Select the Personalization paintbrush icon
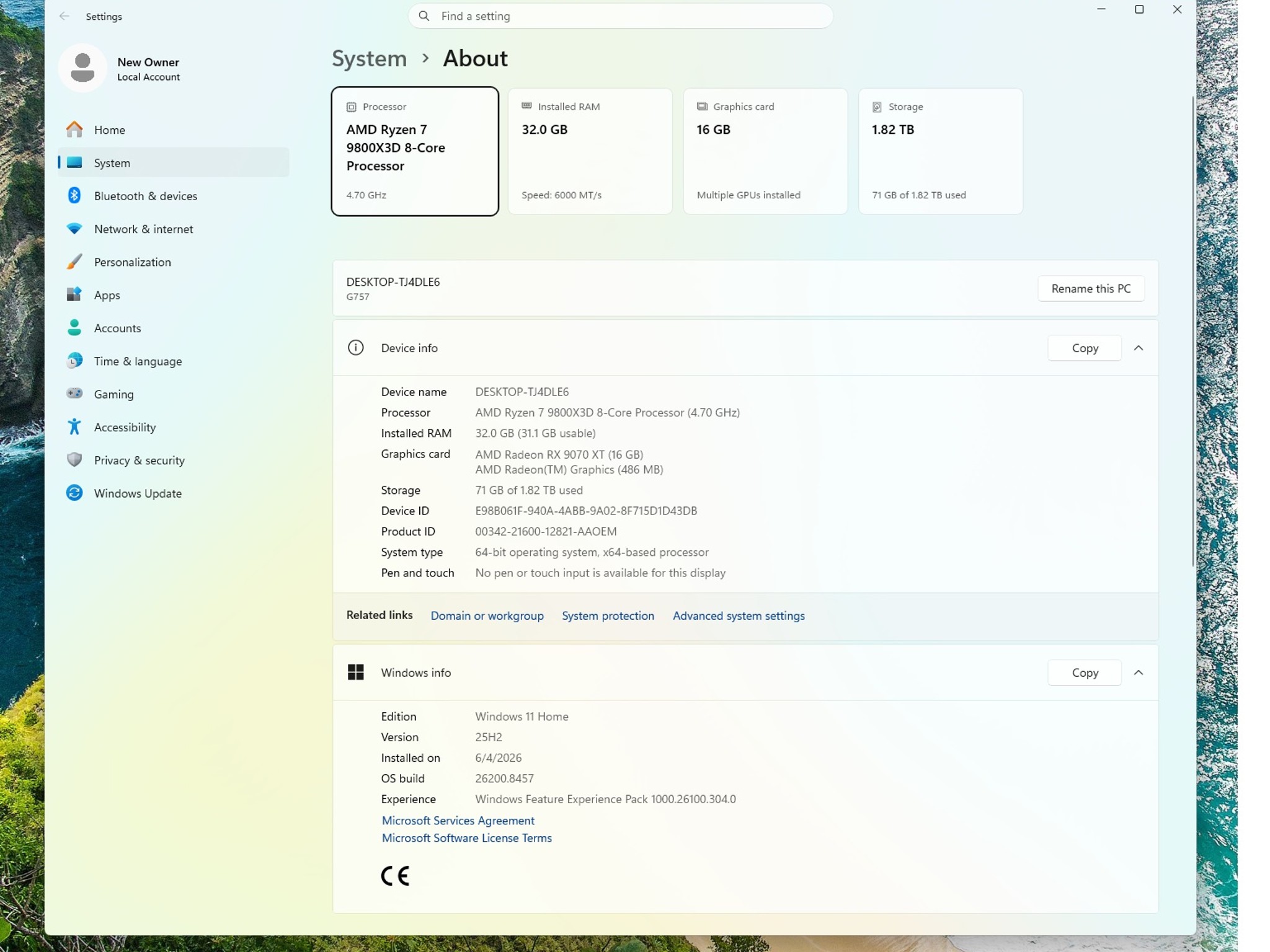Image resolution: width=1270 pixels, height=952 pixels. 74,262
